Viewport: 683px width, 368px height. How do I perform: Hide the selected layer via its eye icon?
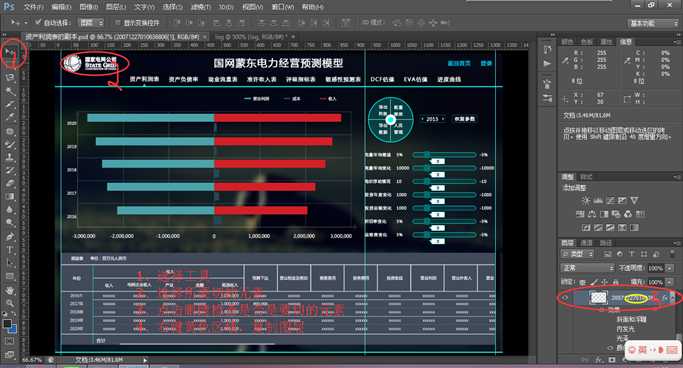click(565, 297)
